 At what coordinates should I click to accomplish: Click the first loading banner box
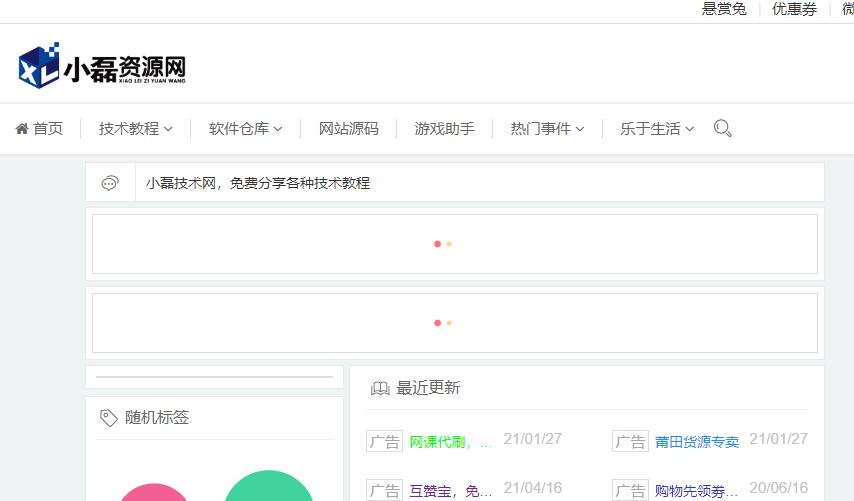pyautogui.click(x=455, y=244)
